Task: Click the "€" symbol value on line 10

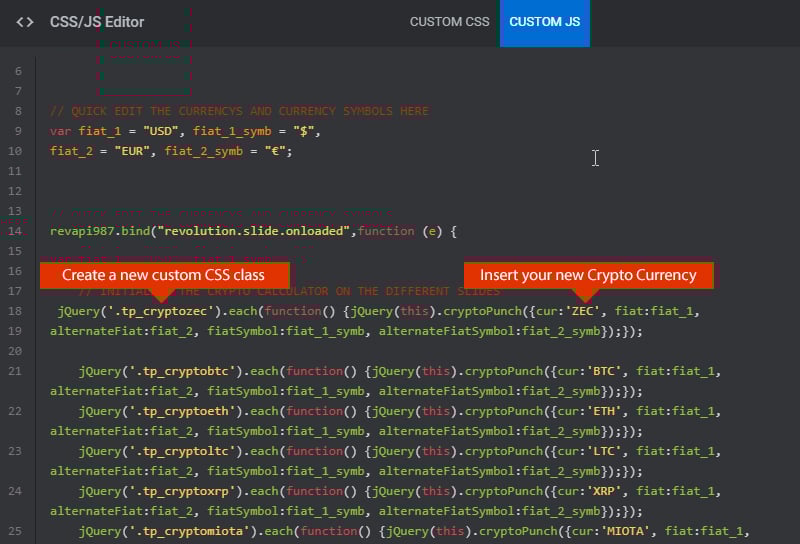Action: (276, 151)
